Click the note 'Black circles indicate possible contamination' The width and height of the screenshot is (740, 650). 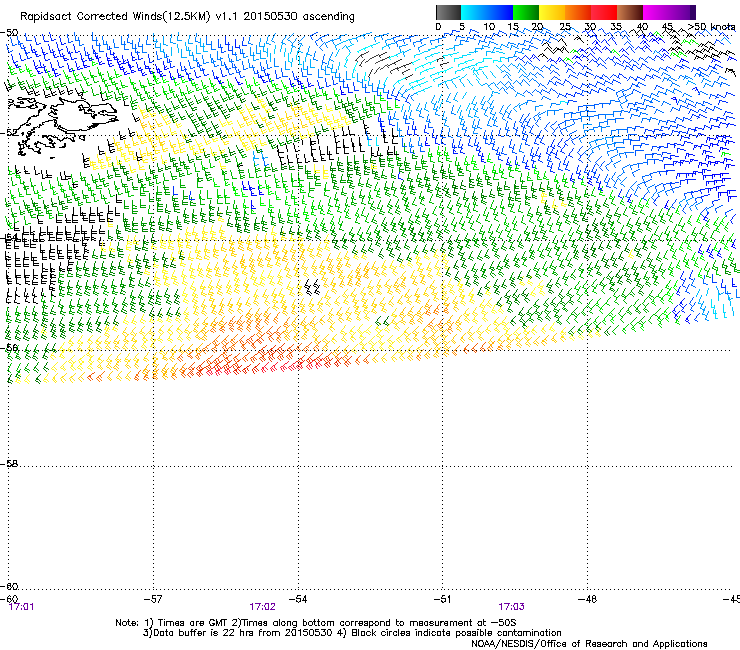pyautogui.click(x=456, y=633)
